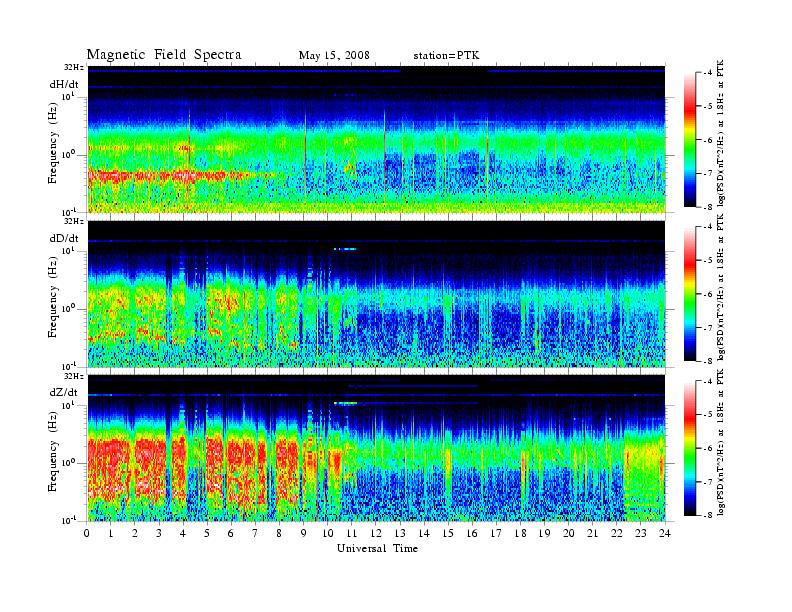Click the hour 12 tick label
The height and width of the screenshot is (612, 792).
[375, 533]
